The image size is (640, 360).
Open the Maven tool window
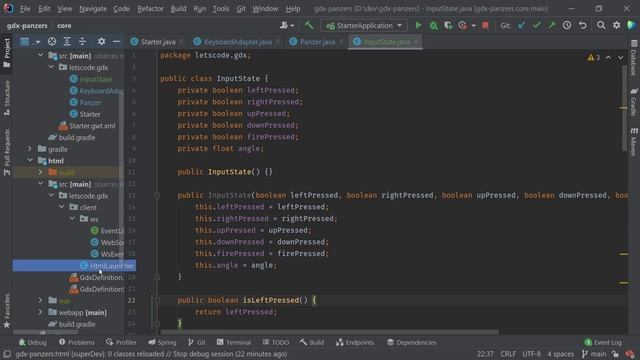tap(634, 141)
